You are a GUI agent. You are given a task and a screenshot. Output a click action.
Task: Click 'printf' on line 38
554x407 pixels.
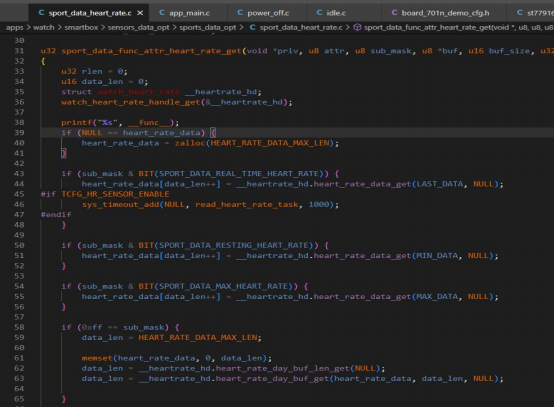coord(77,123)
